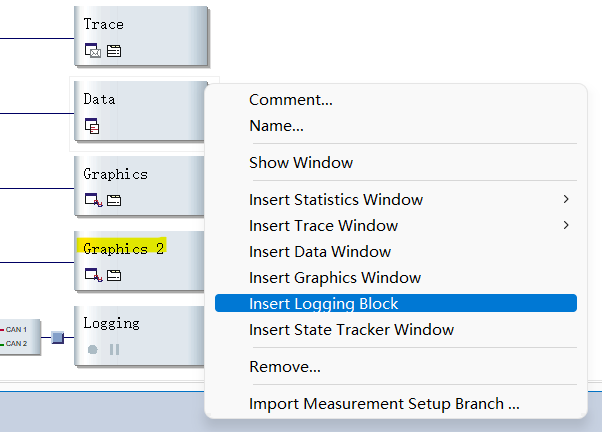Image resolution: width=602 pixels, height=432 pixels.
Task: Click Name... in the context menu
Action: (276, 126)
